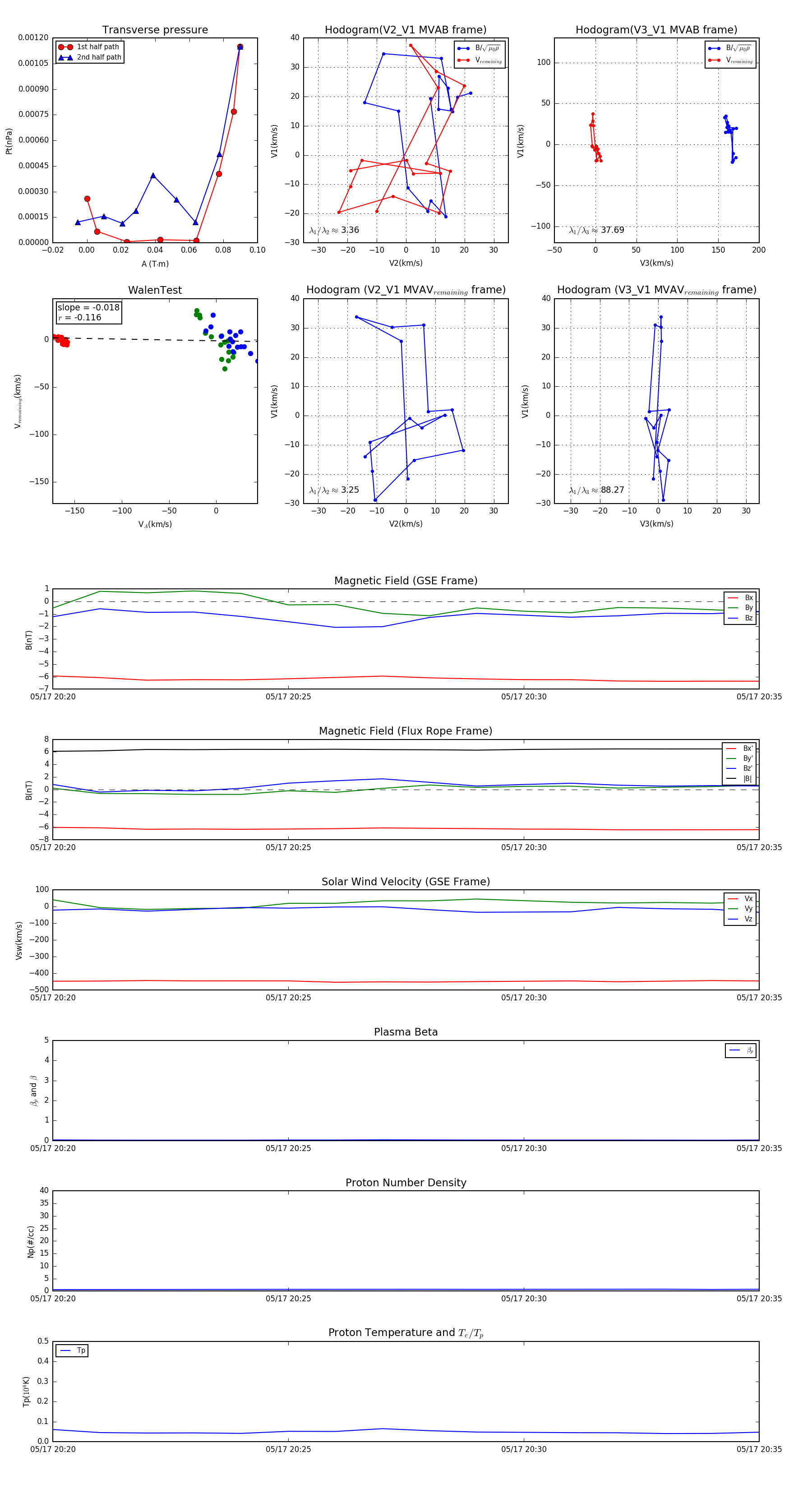Click the Bx' legend entry in Flux Rope plot
The width and height of the screenshot is (812, 1489).
tap(739, 748)
